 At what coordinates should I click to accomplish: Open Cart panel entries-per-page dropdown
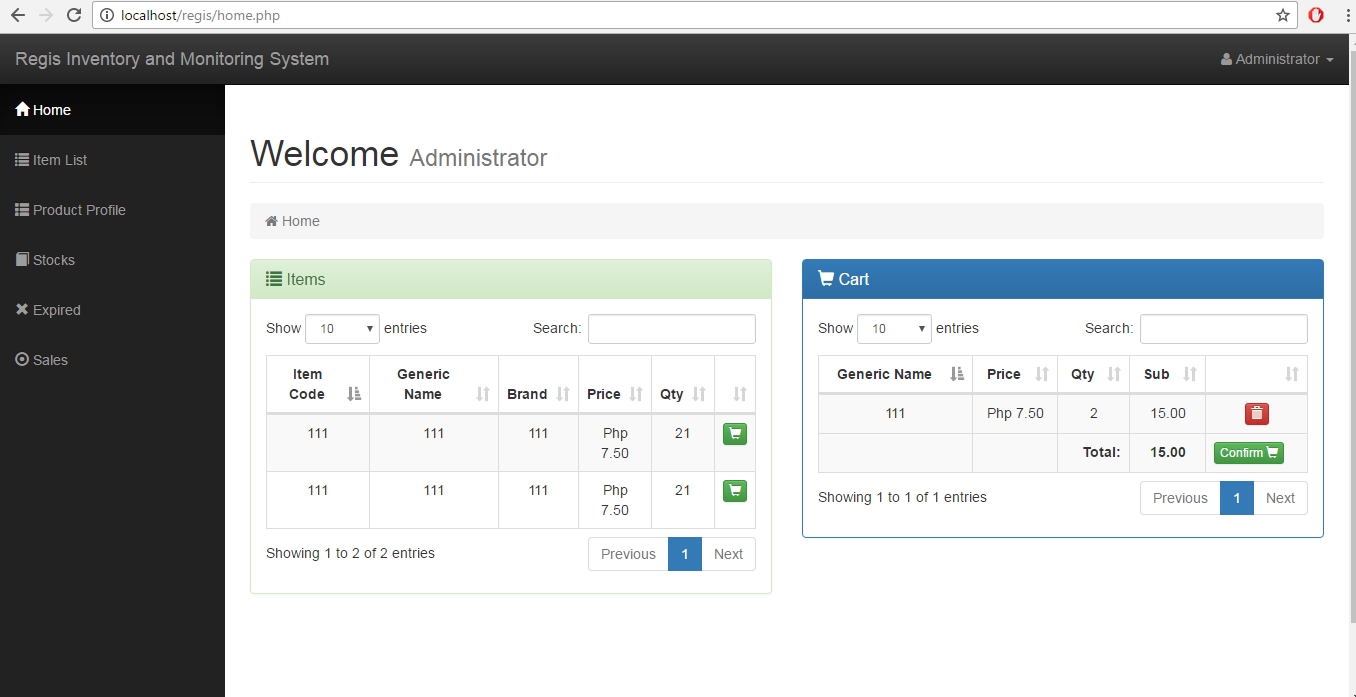[894, 329]
